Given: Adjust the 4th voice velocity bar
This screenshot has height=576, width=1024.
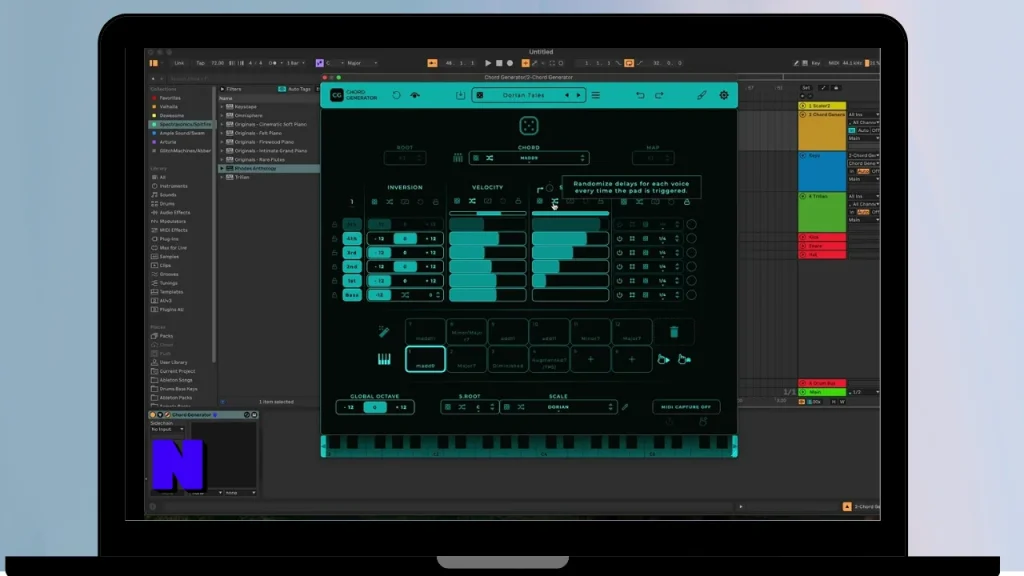Looking at the screenshot, I should 487,238.
